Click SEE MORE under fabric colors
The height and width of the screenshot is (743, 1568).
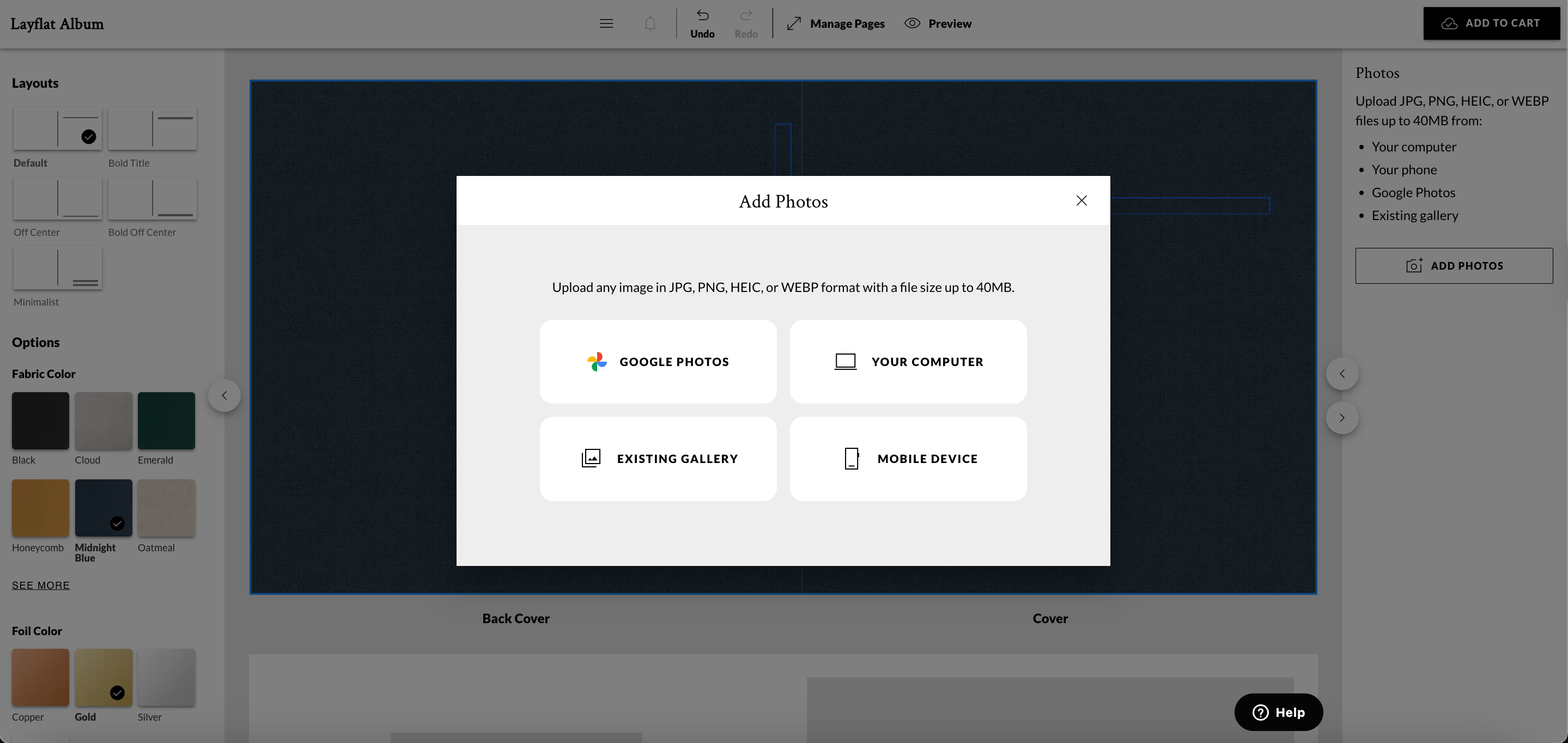click(40, 585)
